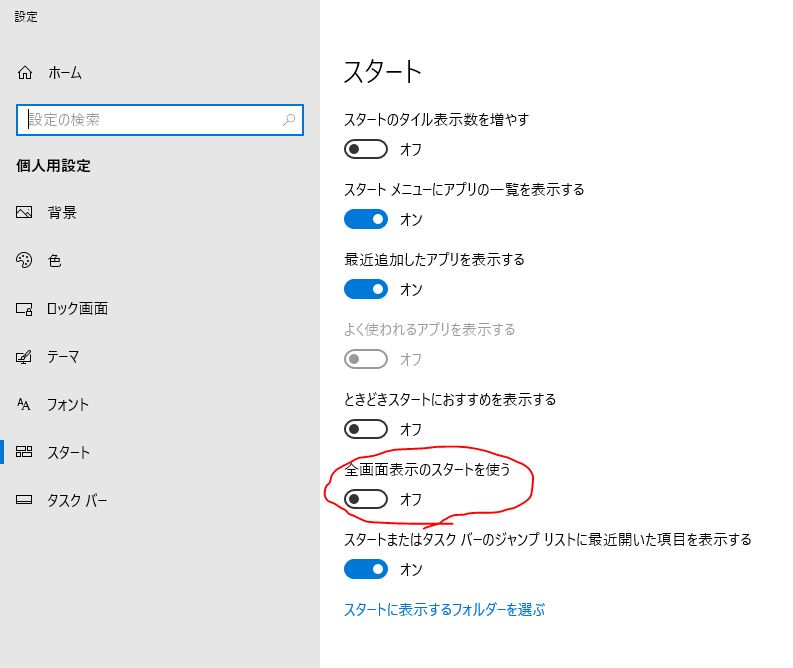Open the 背景 settings page
This screenshot has width=793, height=668.
(62, 213)
